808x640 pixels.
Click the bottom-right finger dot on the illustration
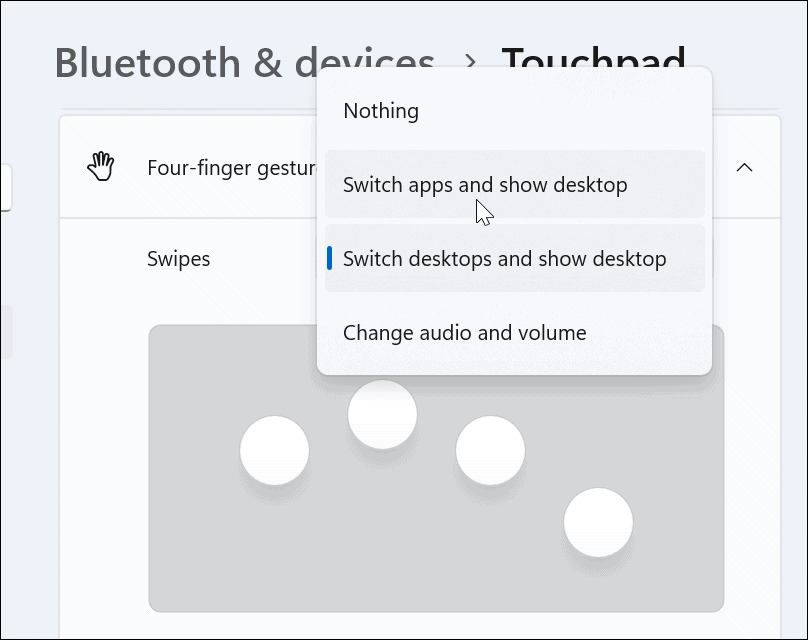pyautogui.click(x=598, y=521)
